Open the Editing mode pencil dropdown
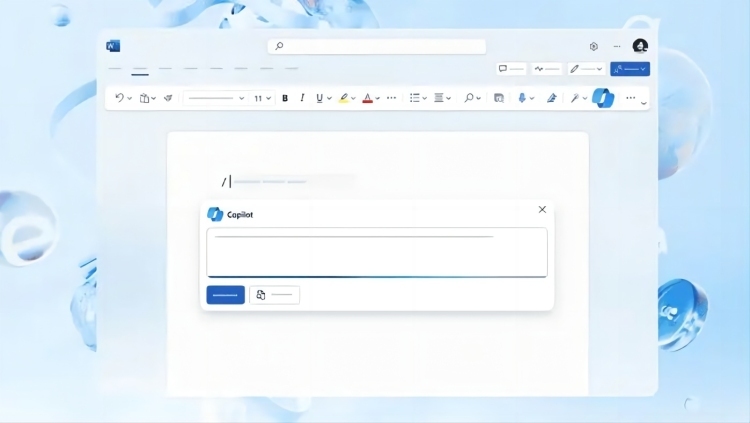 click(586, 69)
